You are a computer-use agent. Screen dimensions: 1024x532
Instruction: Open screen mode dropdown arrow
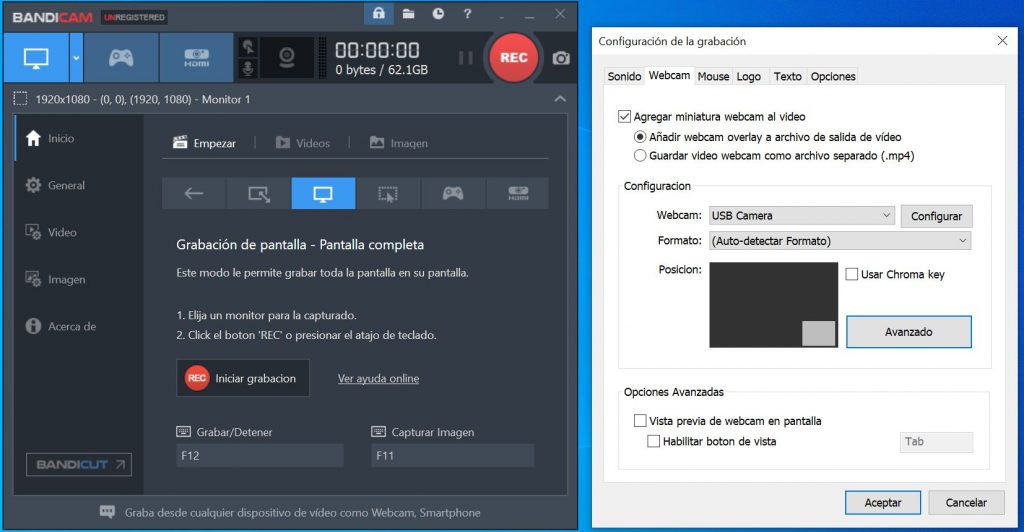(76, 57)
